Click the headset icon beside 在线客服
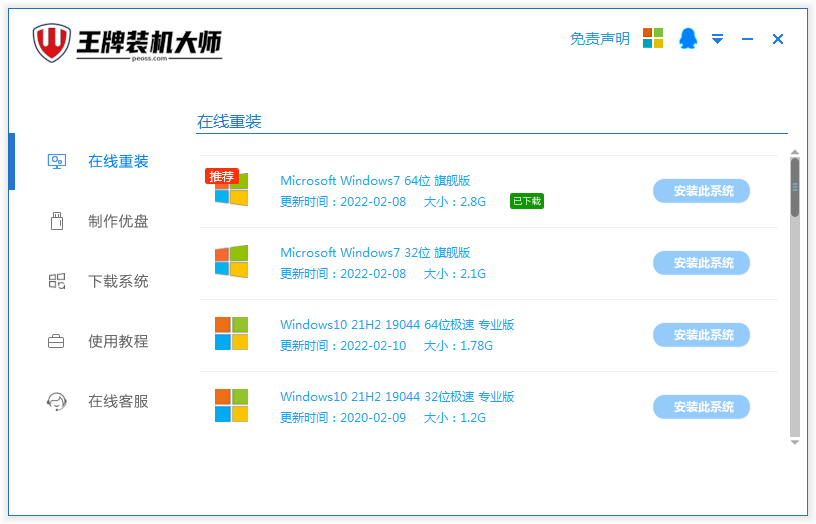816x524 pixels. coord(57,401)
